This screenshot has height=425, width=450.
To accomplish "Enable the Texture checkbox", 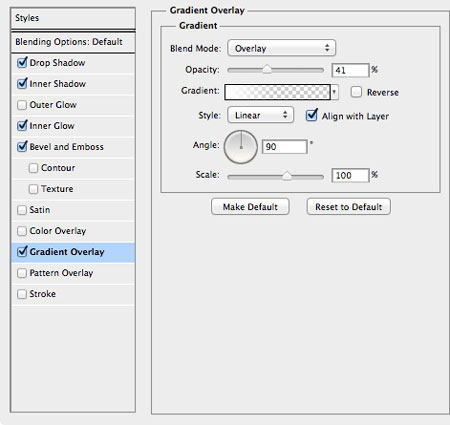I will click(33, 189).
